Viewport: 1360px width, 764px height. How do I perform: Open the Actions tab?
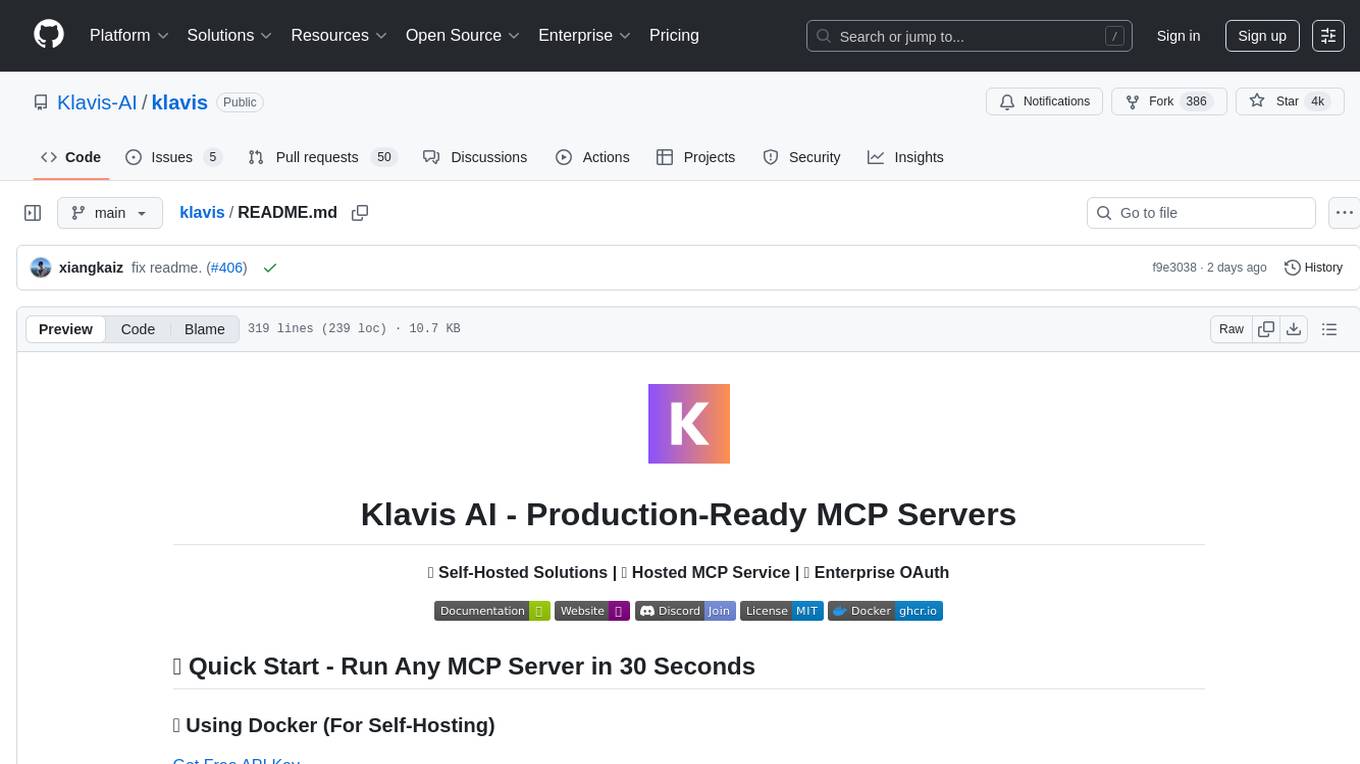[593, 157]
